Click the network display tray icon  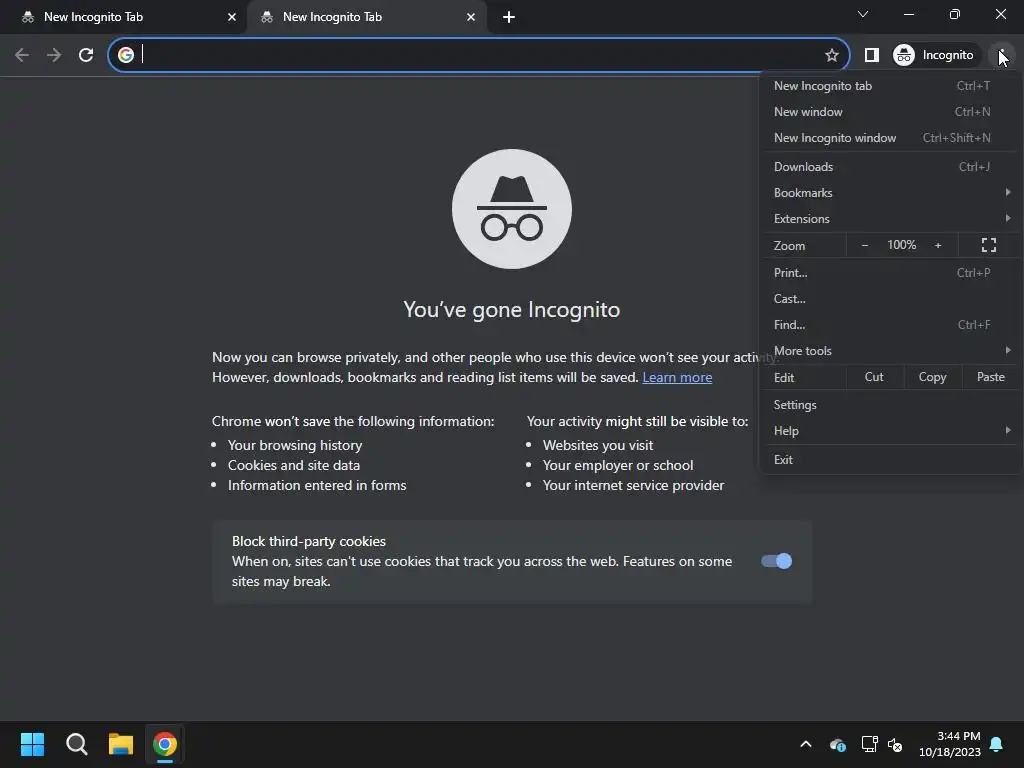coord(869,744)
